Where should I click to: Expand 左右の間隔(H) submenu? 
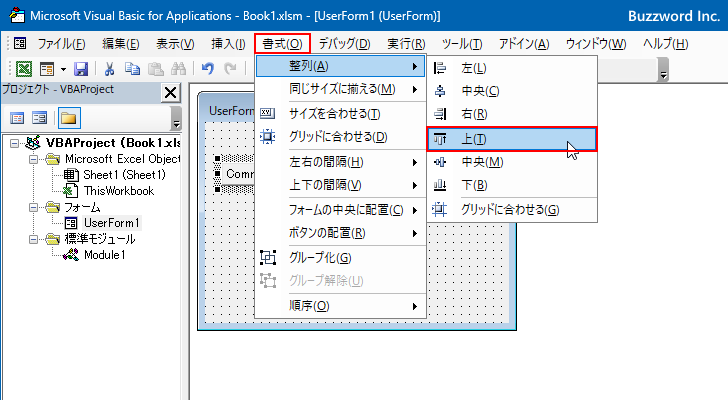pyautogui.click(x=340, y=162)
